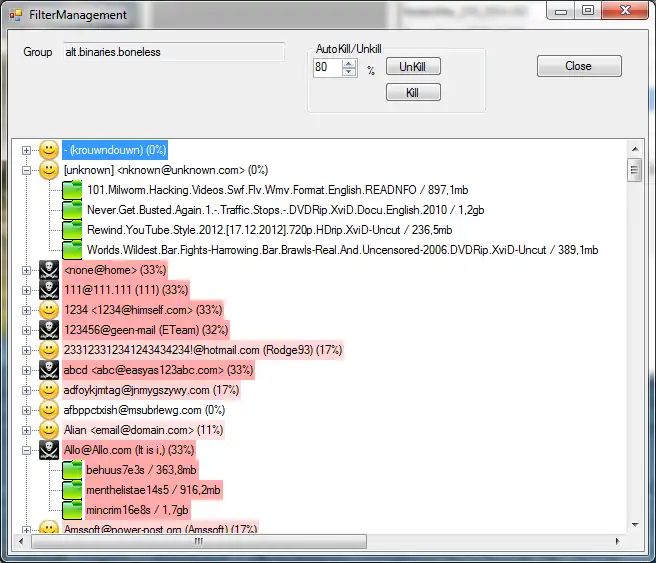Expand the <none@home> node
Viewport: 656px width, 563px height.
[x=26, y=270]
